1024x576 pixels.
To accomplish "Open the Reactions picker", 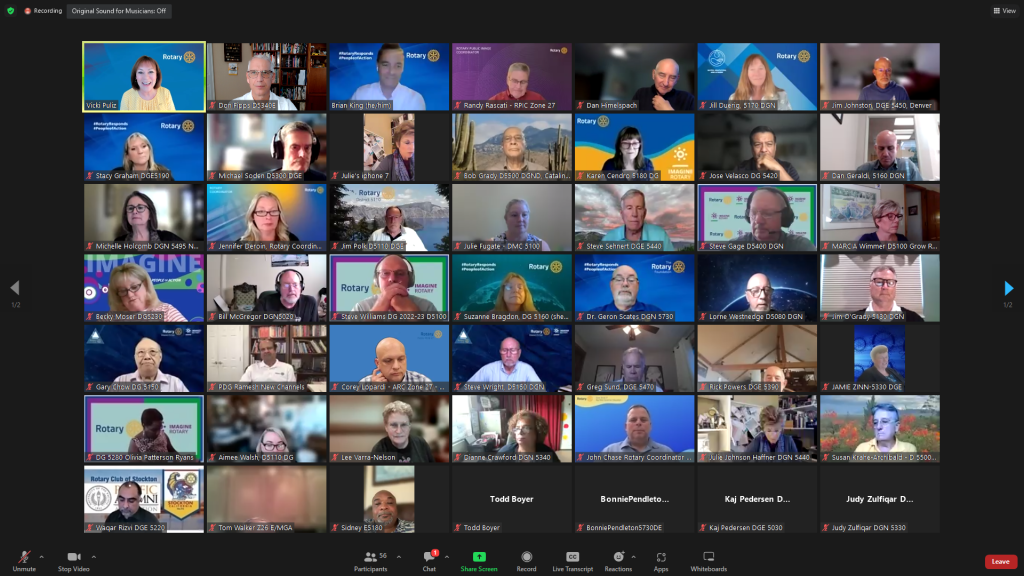I will click(618, 560).
